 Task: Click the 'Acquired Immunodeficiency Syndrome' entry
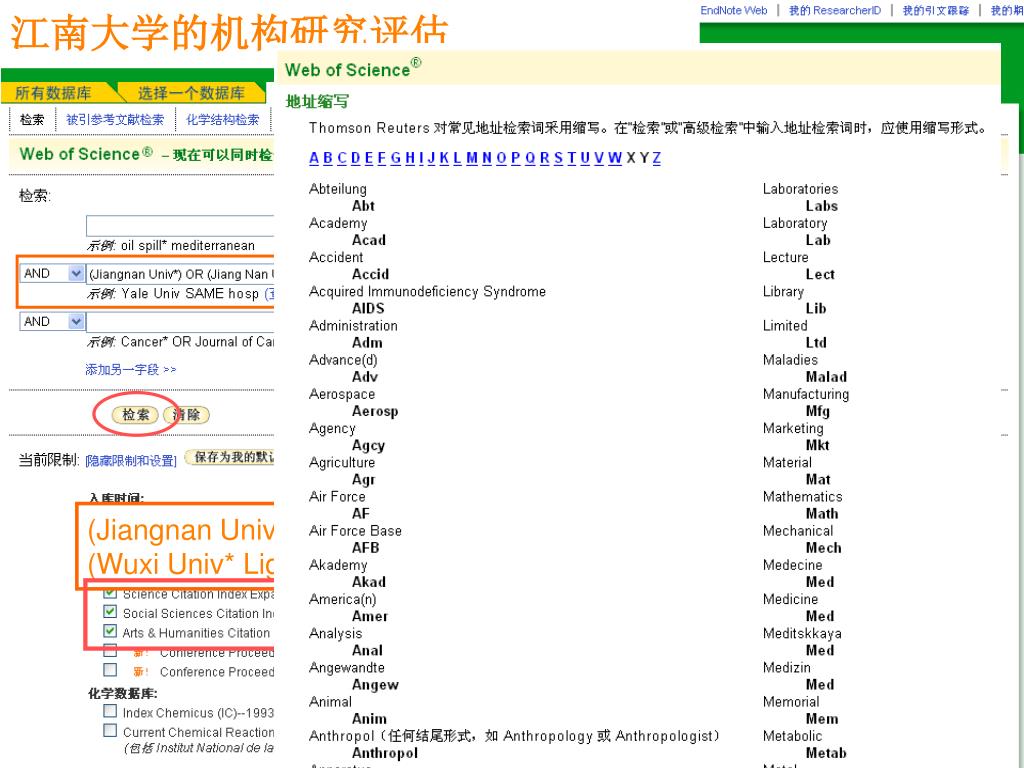coord(427,291)
